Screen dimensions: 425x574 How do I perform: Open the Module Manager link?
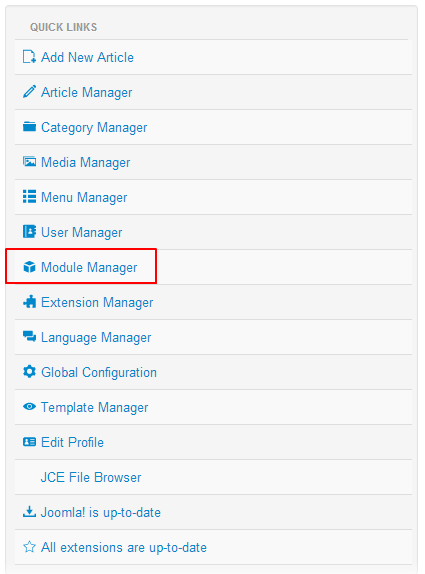tap(89, 267)
